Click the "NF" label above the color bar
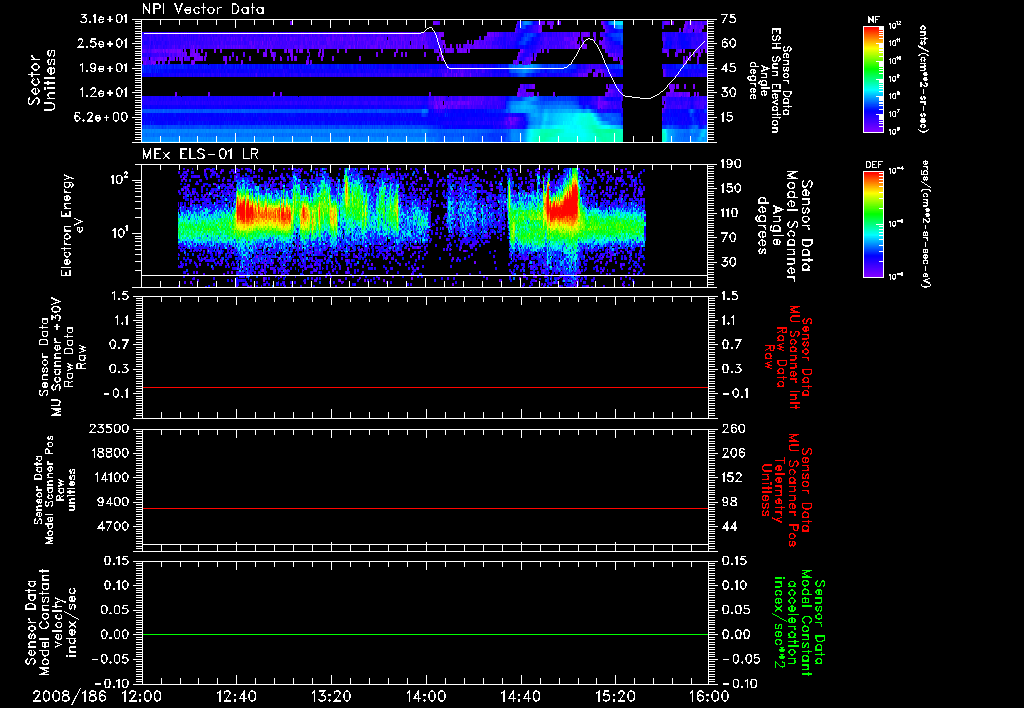 873,20
